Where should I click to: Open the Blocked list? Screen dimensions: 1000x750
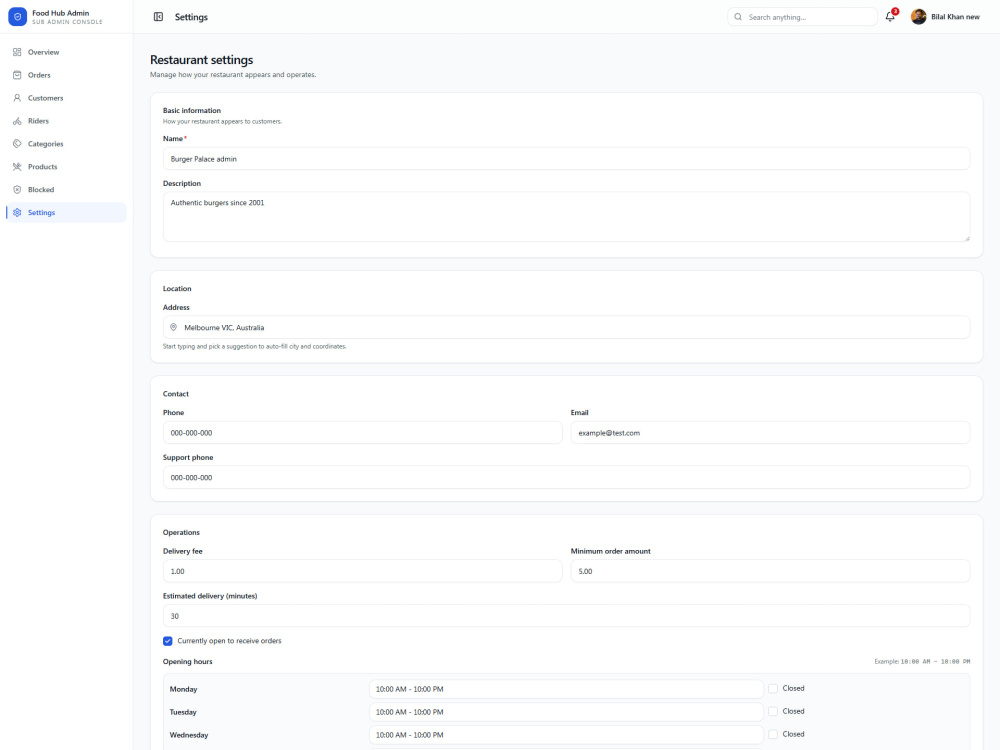coord(66,189)
